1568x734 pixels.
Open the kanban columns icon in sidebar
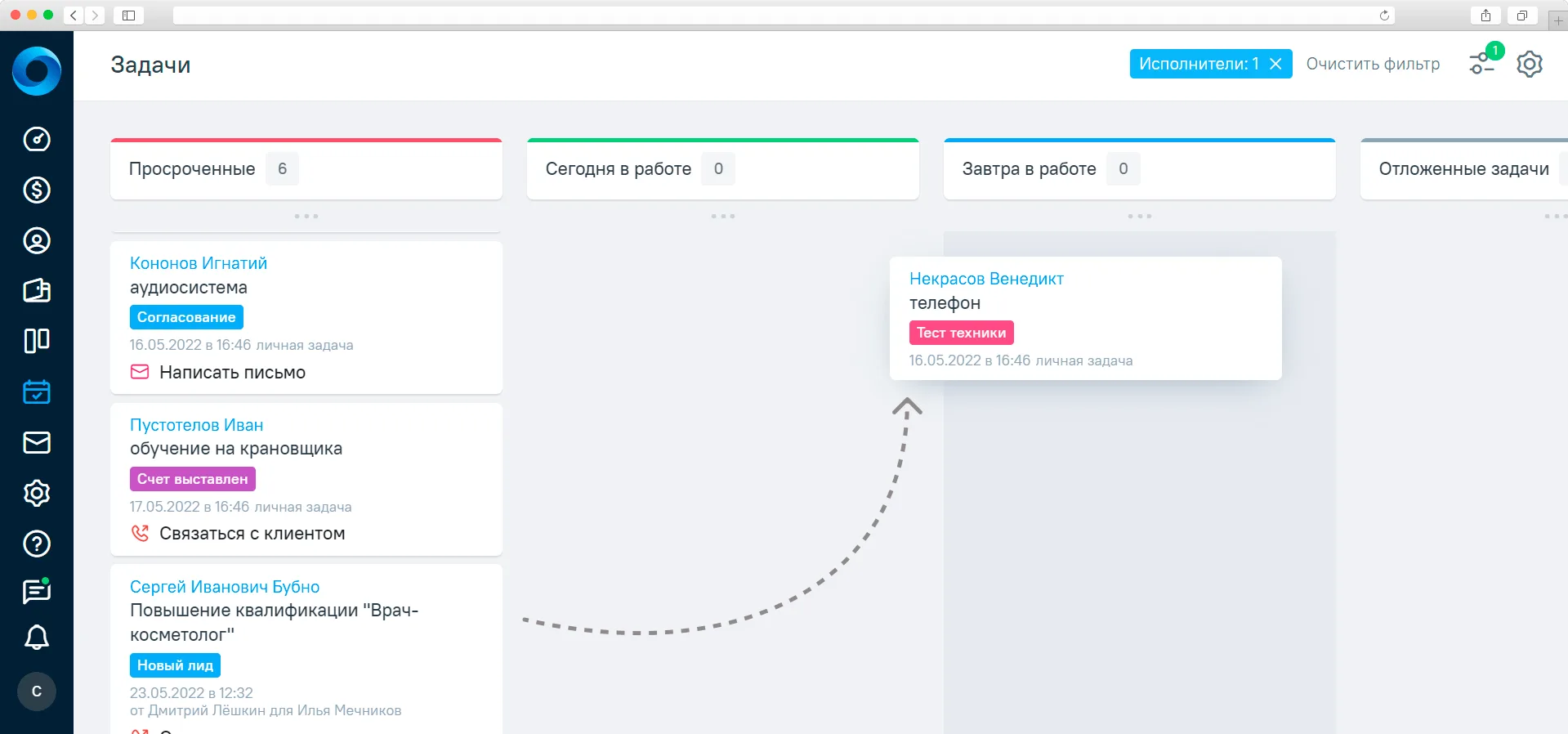click(37, 341)
